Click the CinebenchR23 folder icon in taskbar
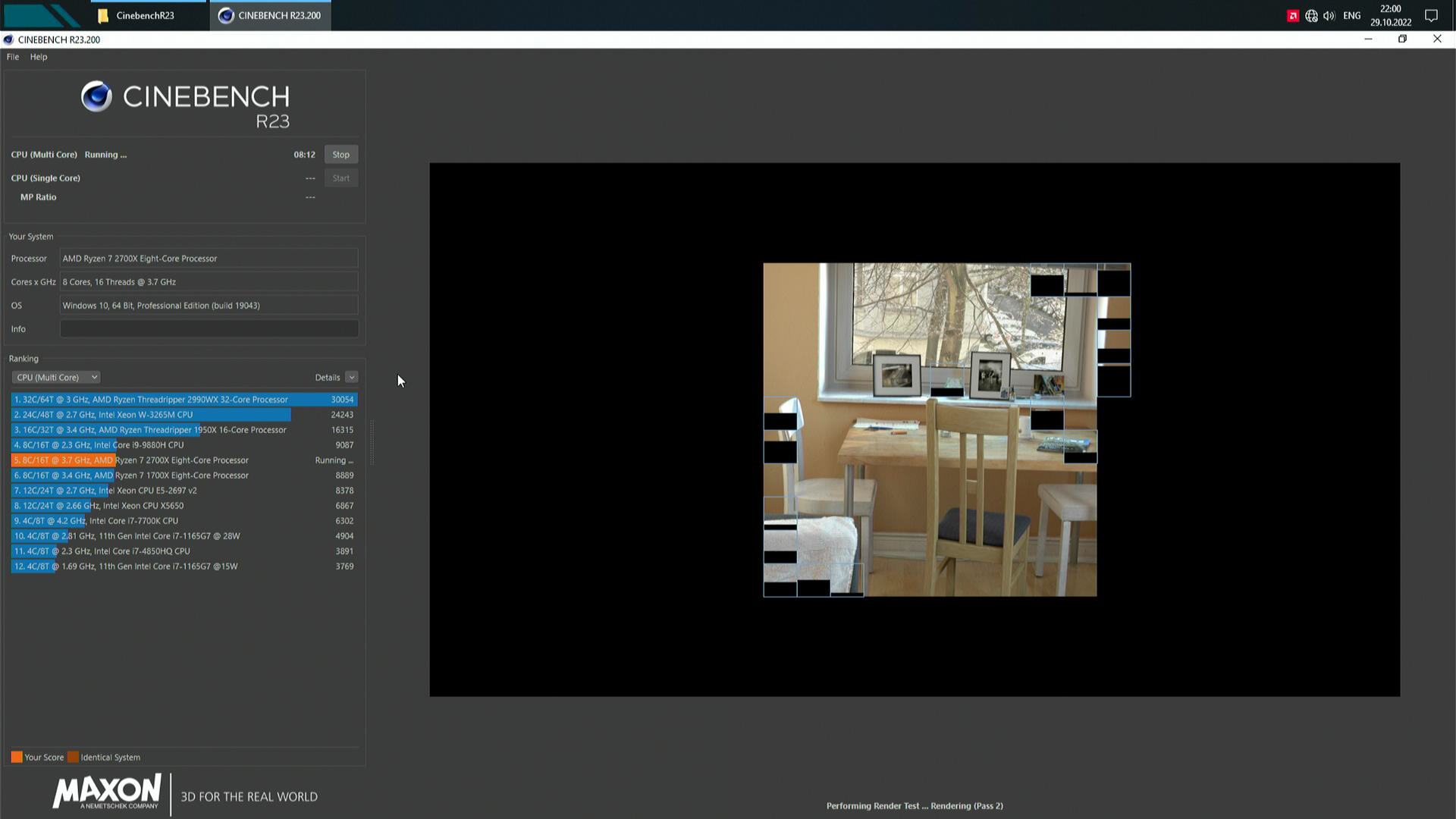1456x819 pixels. tap(104, 16)
